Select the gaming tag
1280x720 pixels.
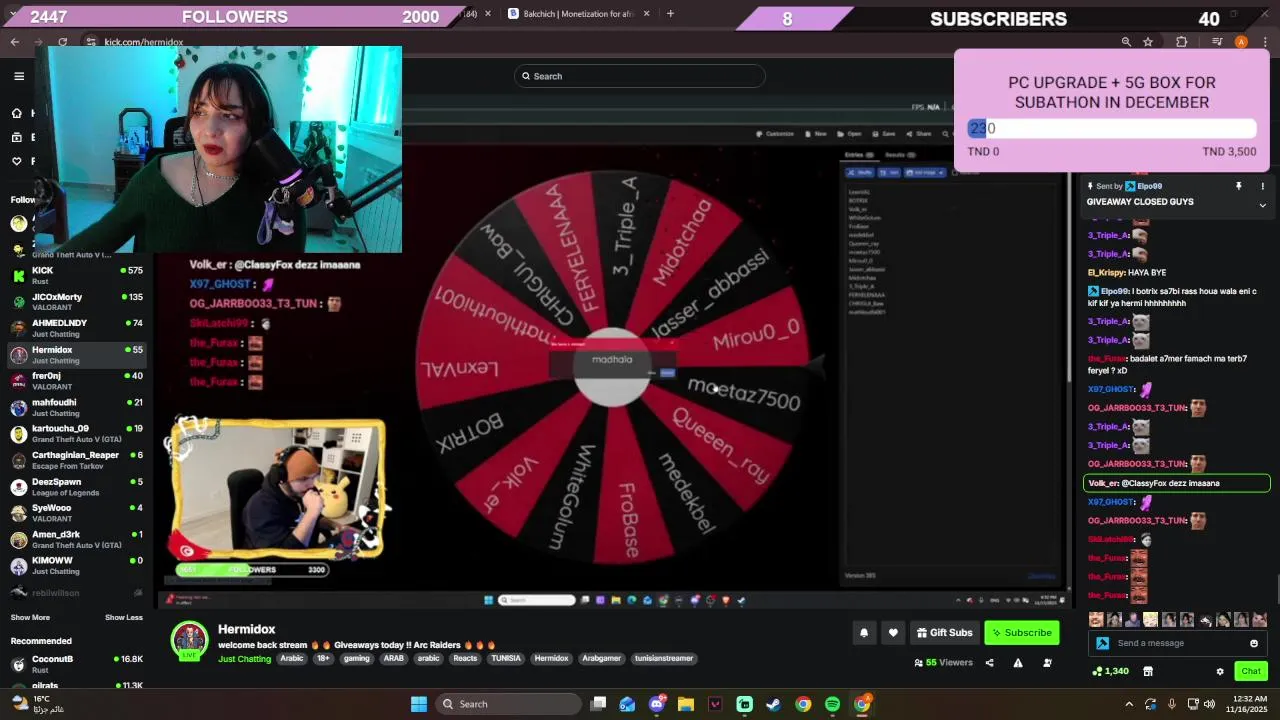point(357,659)
